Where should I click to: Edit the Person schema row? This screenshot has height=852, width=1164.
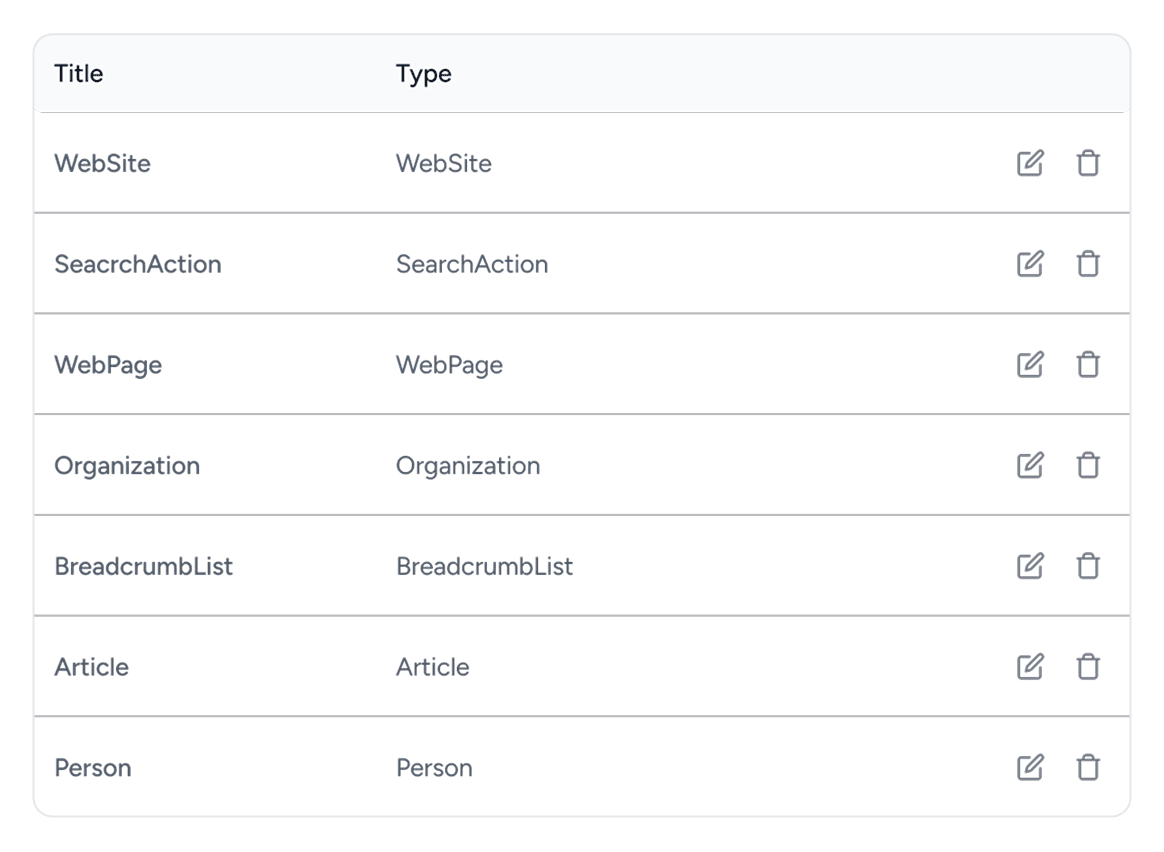pos(1030,767)
